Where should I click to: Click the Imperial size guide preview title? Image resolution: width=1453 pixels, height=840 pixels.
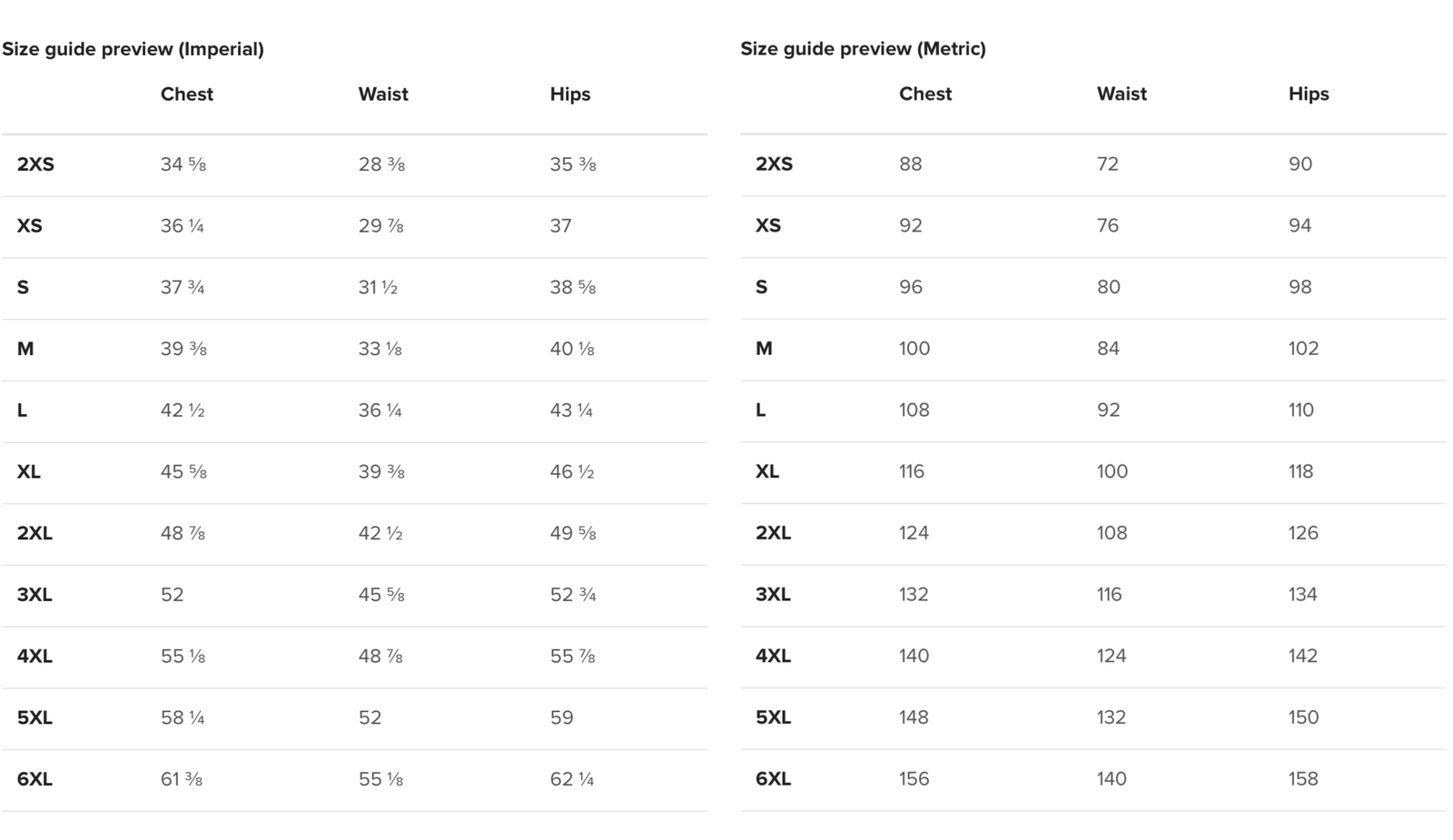pos(133,49)
